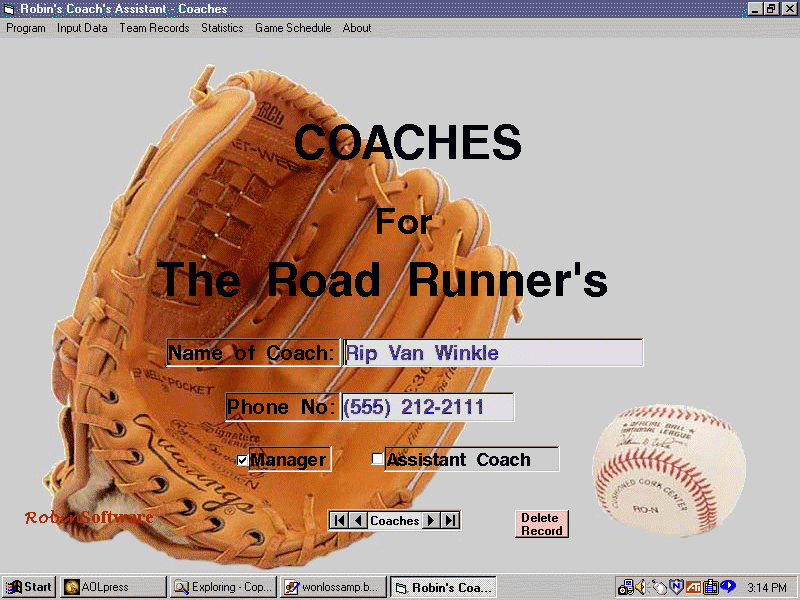The width and height of the screenshot is (800, 600).
Task: Click the COACHES heading text
Action: point(408,142)
